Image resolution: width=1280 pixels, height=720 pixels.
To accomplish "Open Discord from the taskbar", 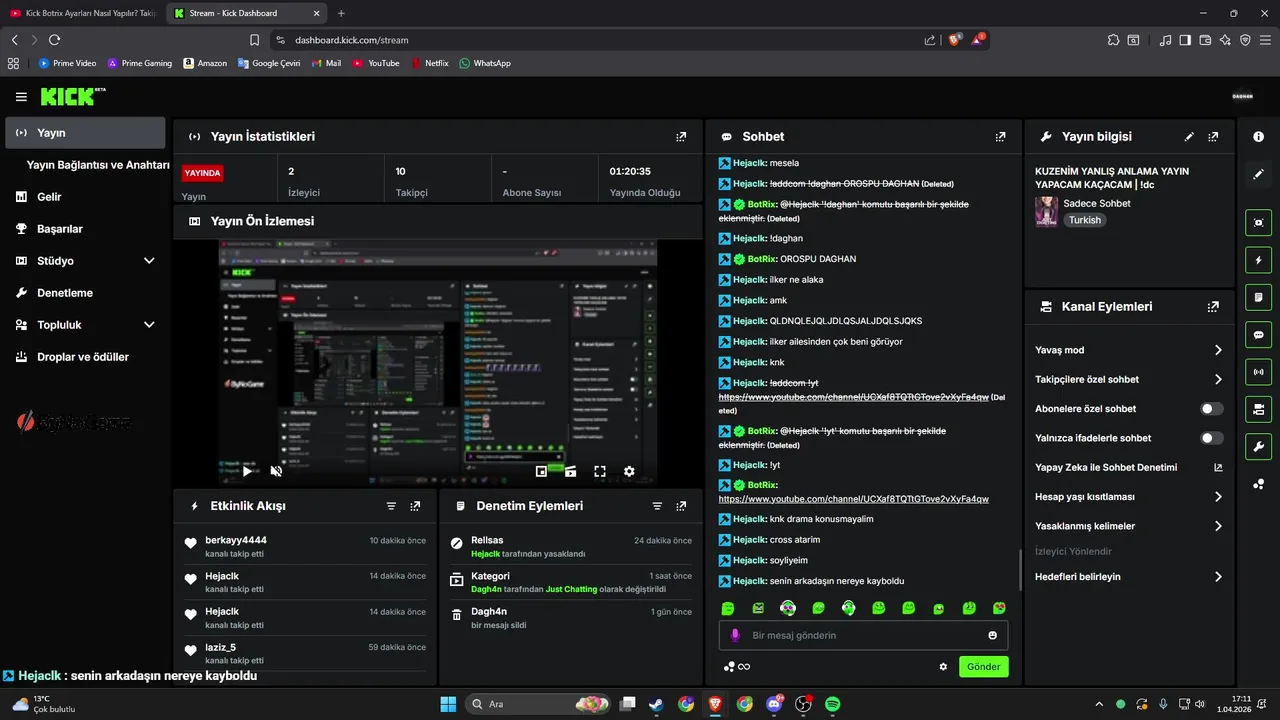I will point(773,704).
